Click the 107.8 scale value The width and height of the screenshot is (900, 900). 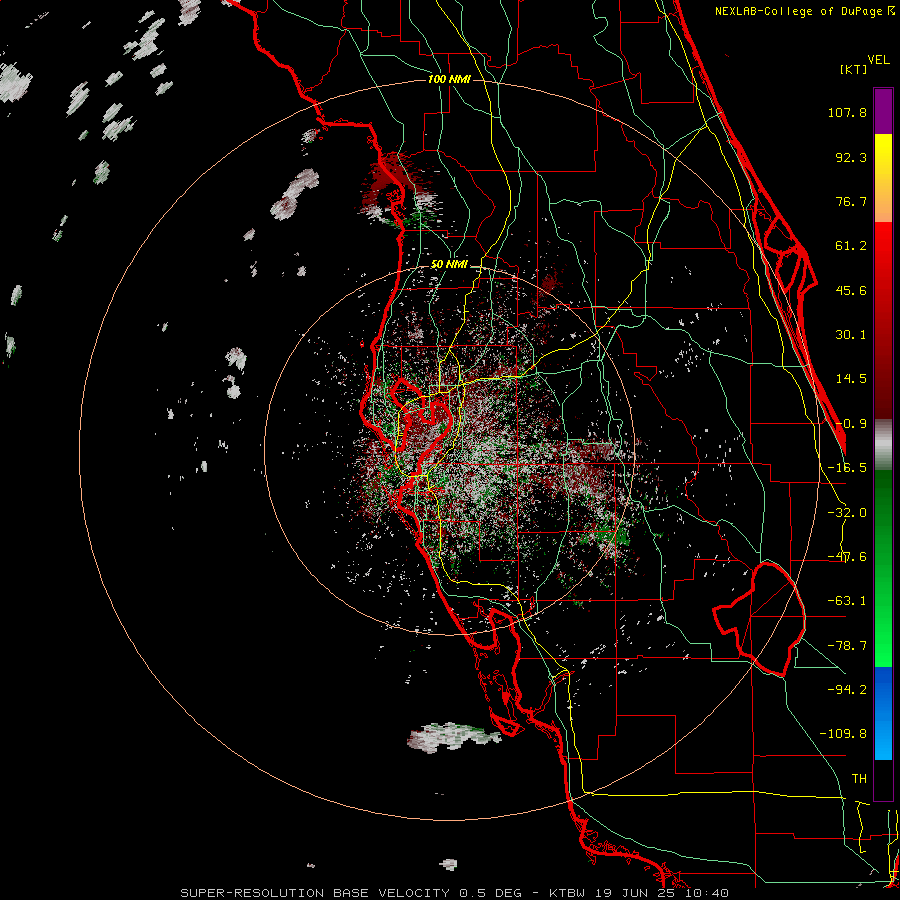(847, 112)
